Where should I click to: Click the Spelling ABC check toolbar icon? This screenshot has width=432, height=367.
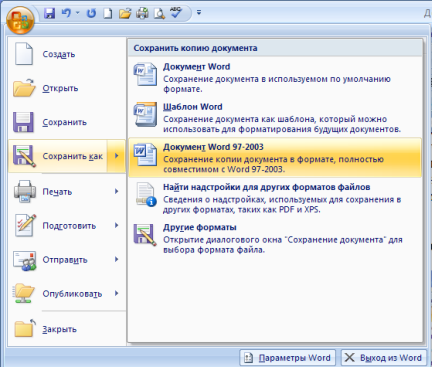176,13
